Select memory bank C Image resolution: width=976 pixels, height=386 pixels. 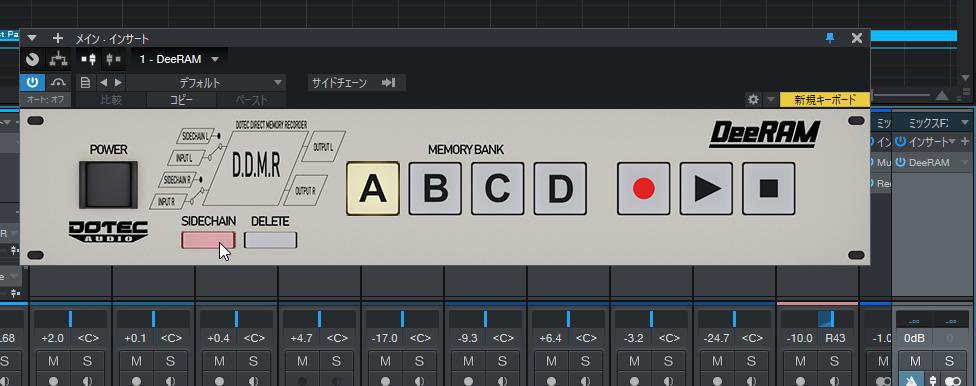point(497,189)
